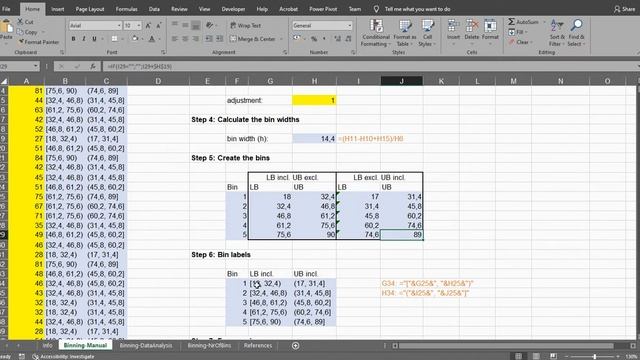Open Cell Styles gallery
640x360 pixels.
coord(427,33)
